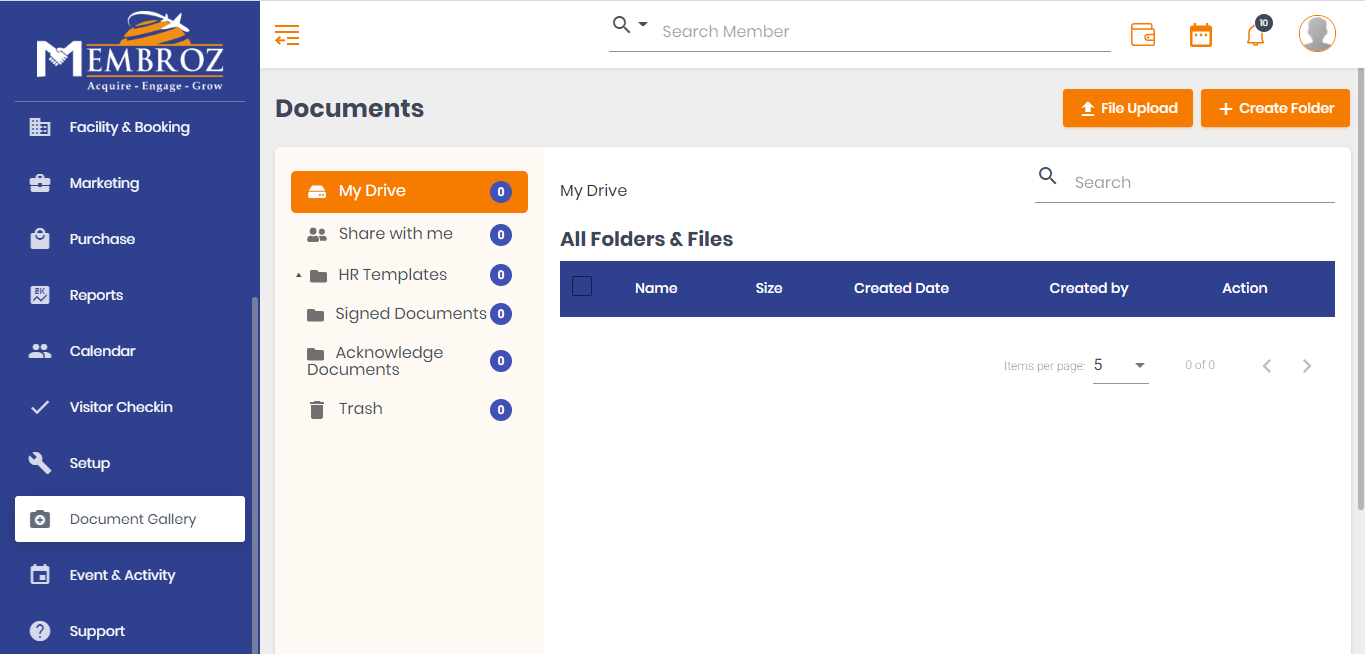Screen dimensions: 1365x654
Task: Click the File Upload button
Action: (1127, 108)
